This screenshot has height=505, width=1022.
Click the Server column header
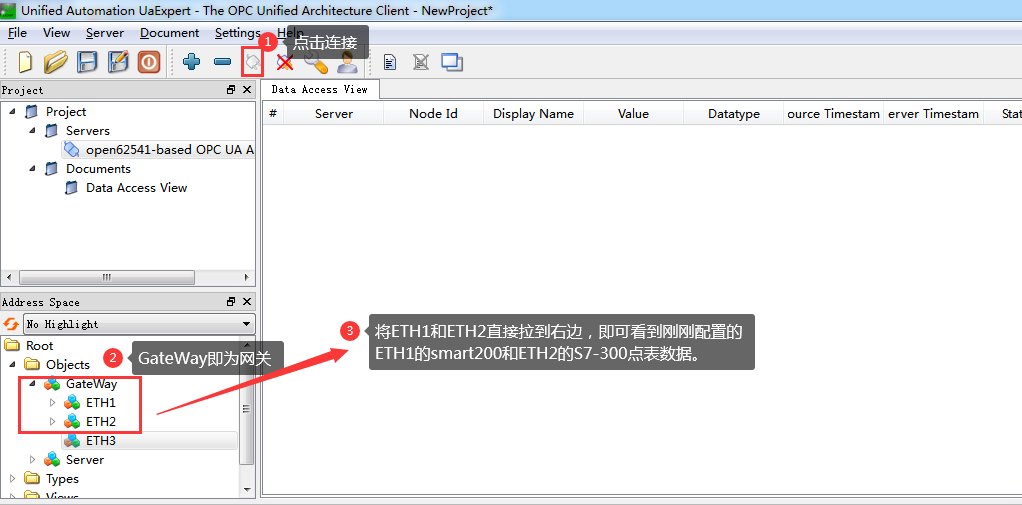(334, 113)
